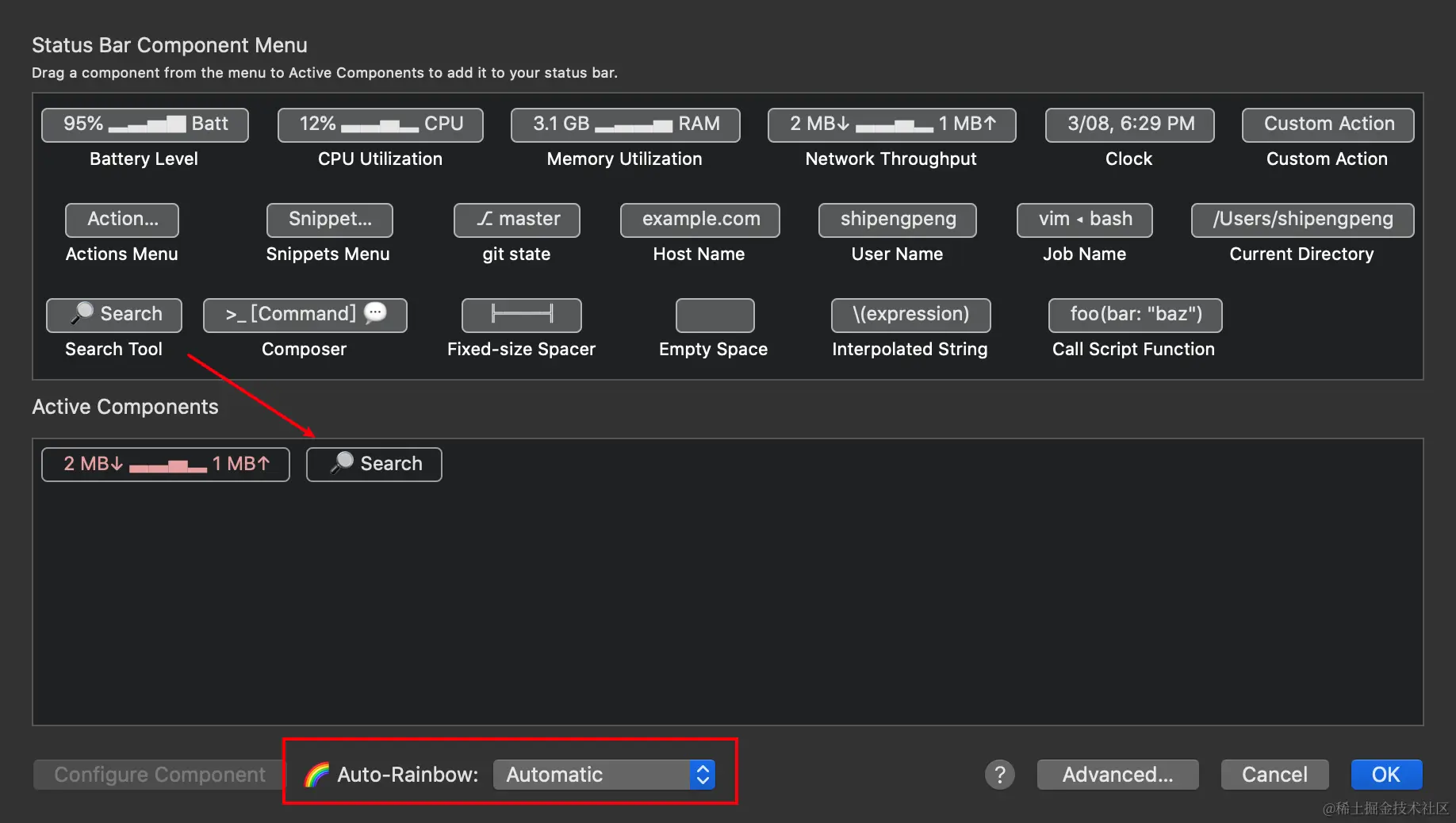Click the Memory Utilization label

[x=625, y=159]
